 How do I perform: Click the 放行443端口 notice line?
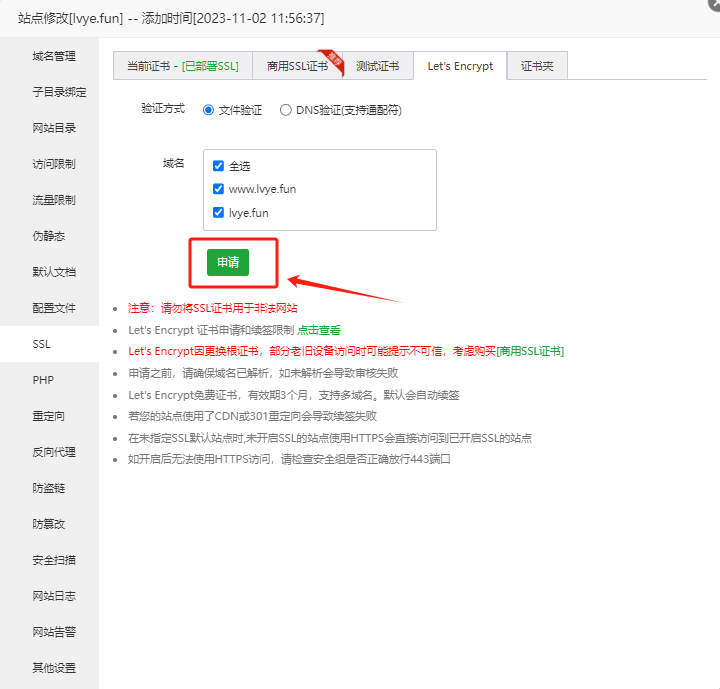289,459
